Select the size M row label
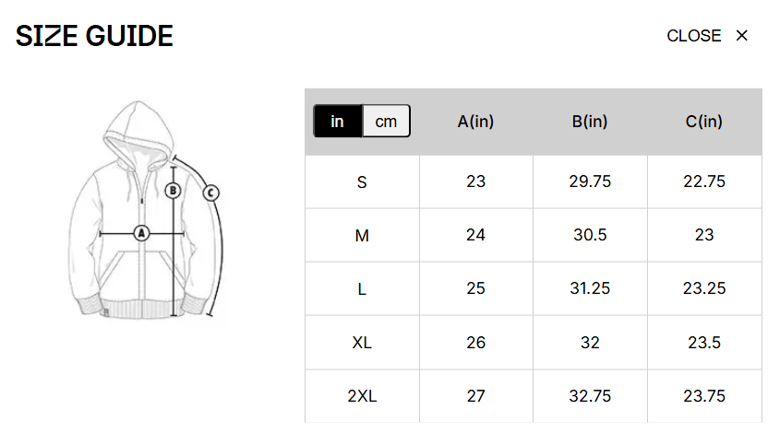Screen dimensions: 768x433 [362, 236]
